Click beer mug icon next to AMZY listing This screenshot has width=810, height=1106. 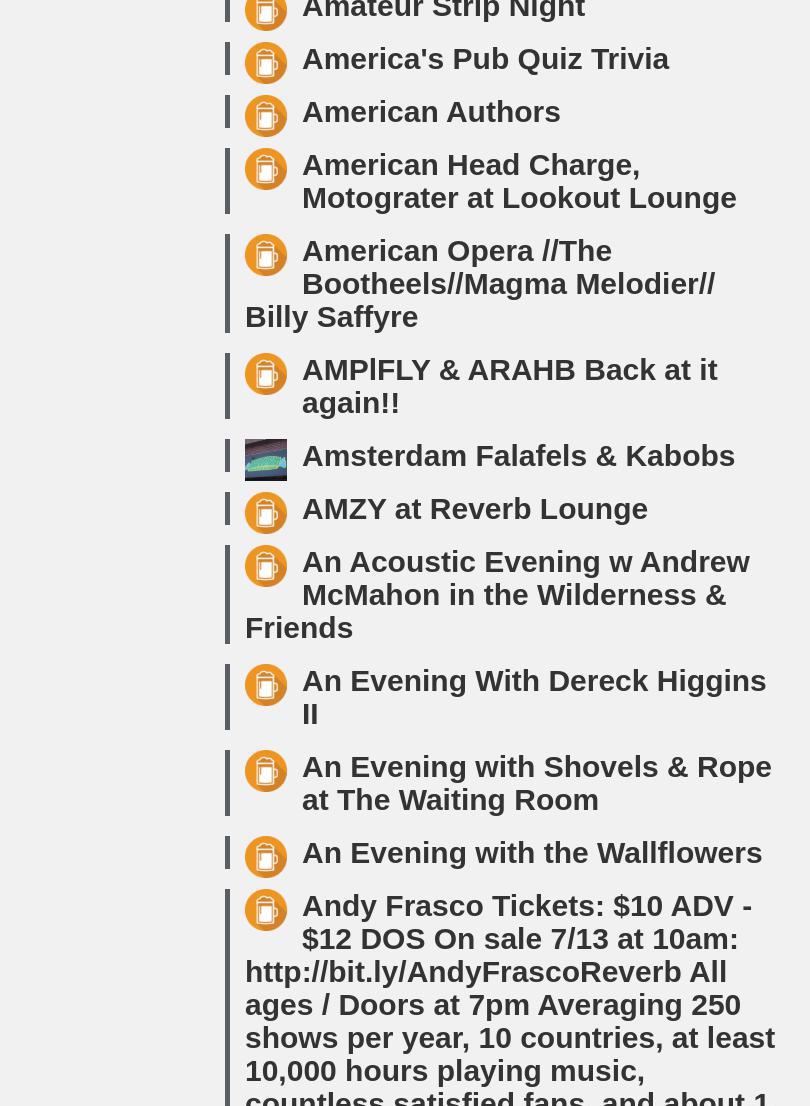pos(266,513)
